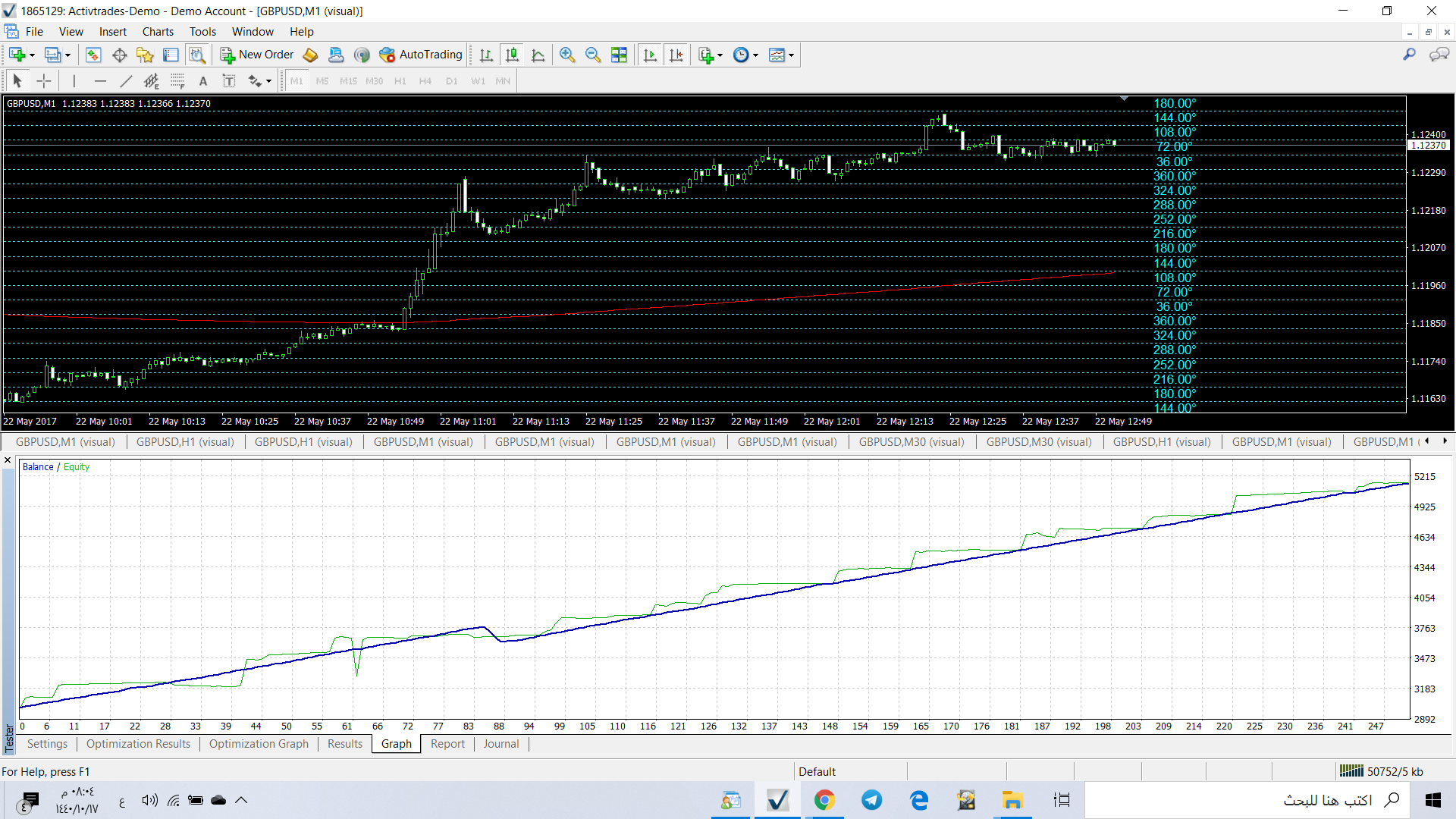Select the Fibonacci retracement tool
Screen dimensions: 1456x819
[177, 80]
